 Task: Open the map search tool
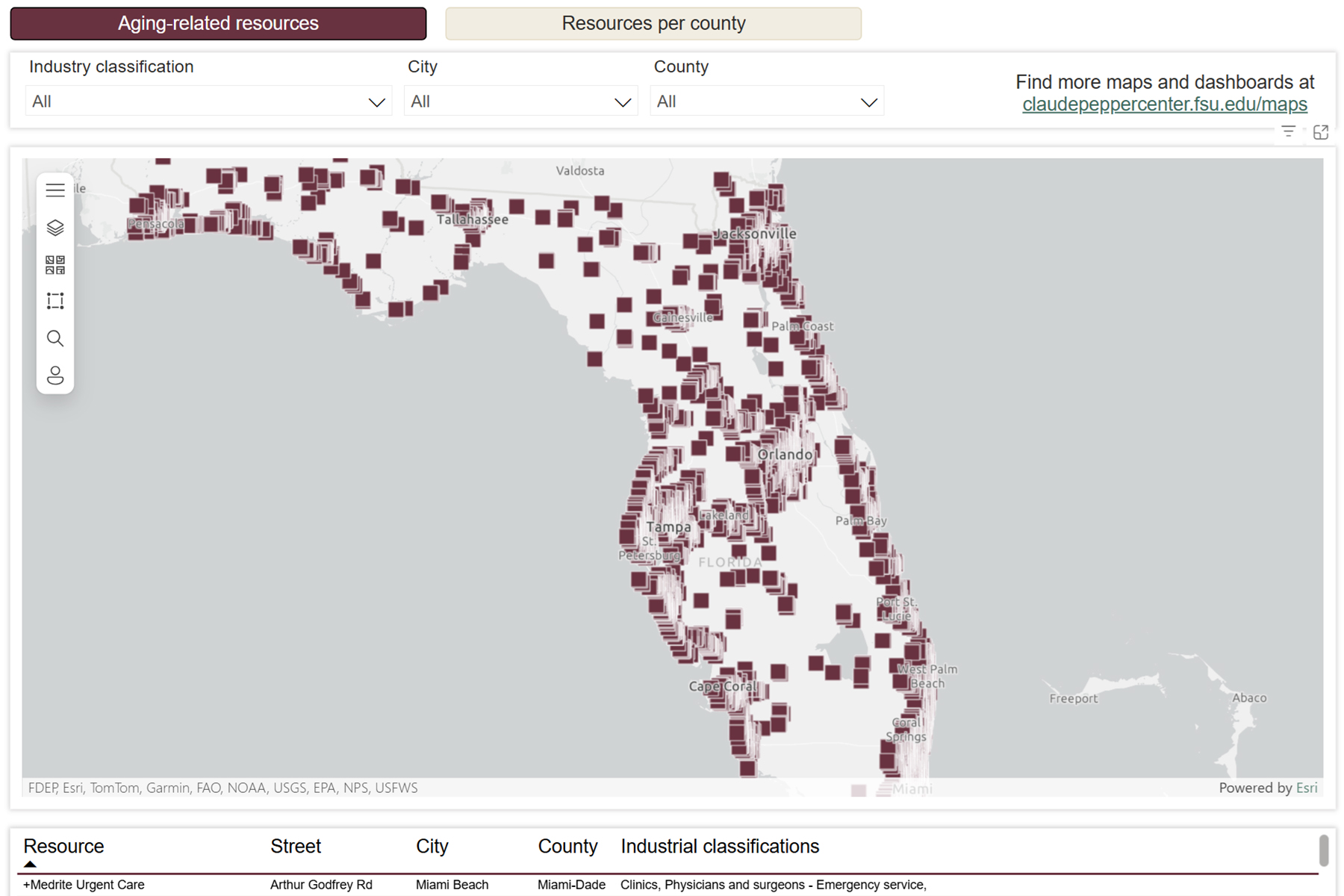tap(55, 338)
